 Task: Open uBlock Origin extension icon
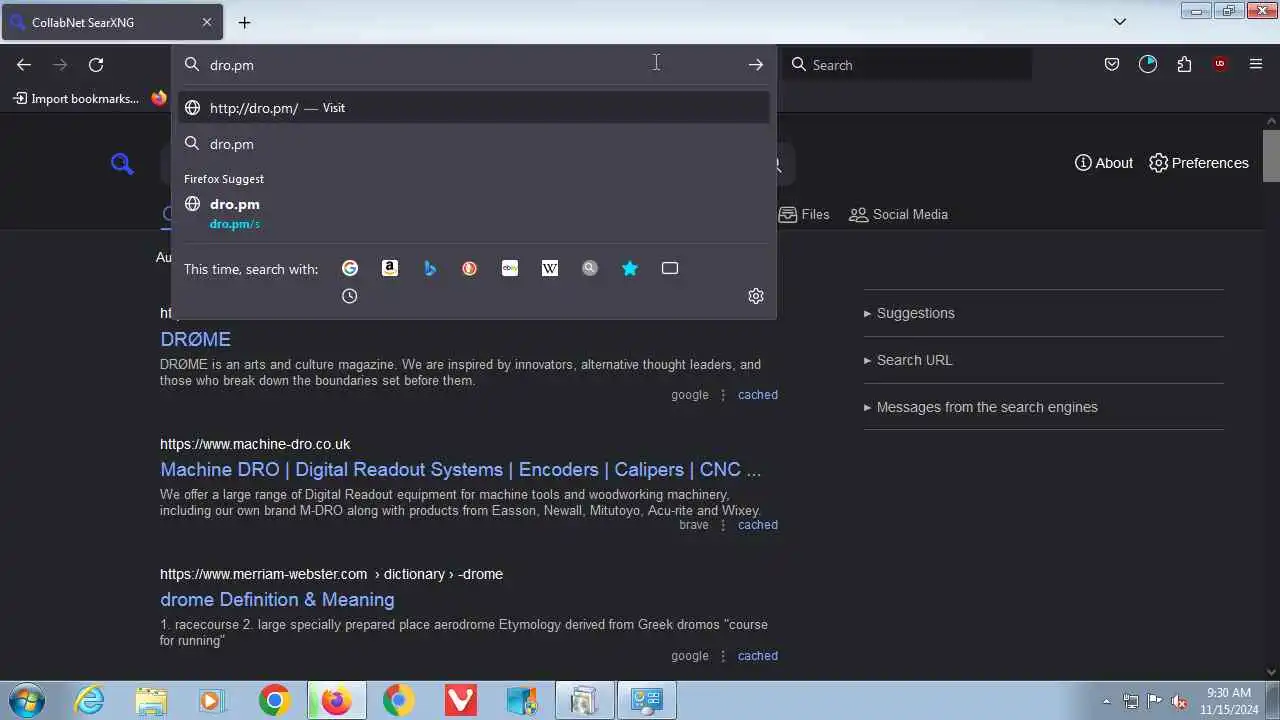(1220, 65)
